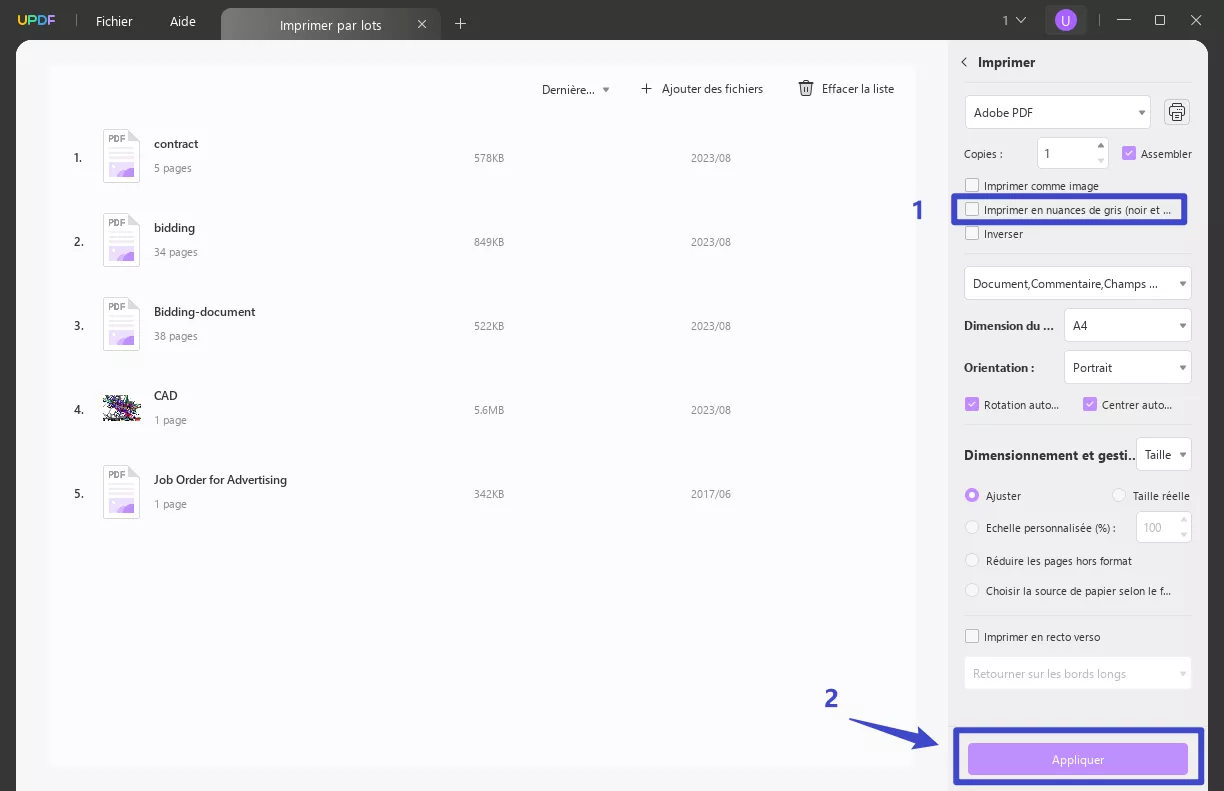Viewport: 1224px width, 791px height.
Task: Open the Aide menu
Action: pyautogui.click(x=183, y=22)
